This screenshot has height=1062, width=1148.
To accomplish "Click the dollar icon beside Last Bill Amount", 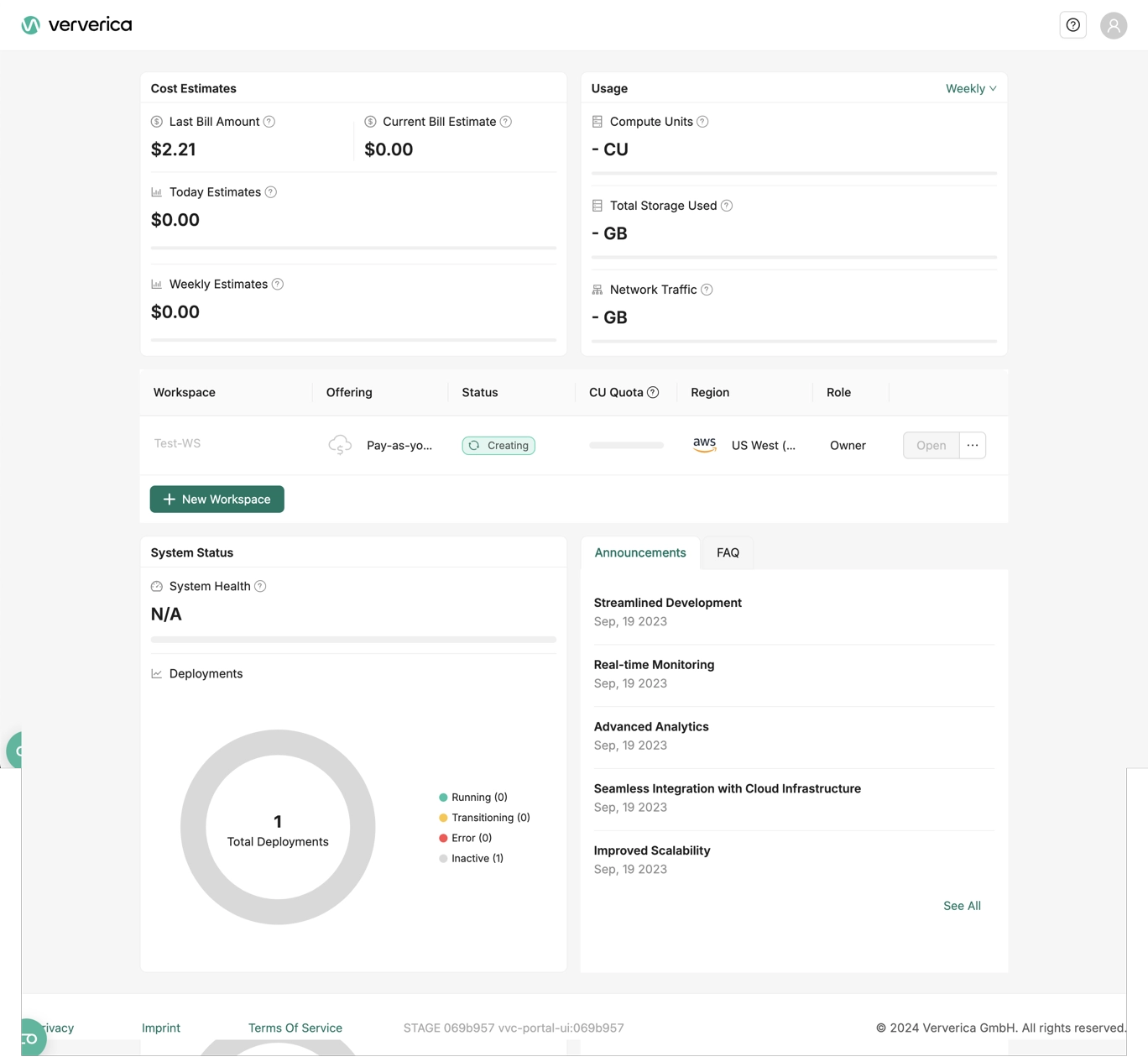I will pos(157,122).
